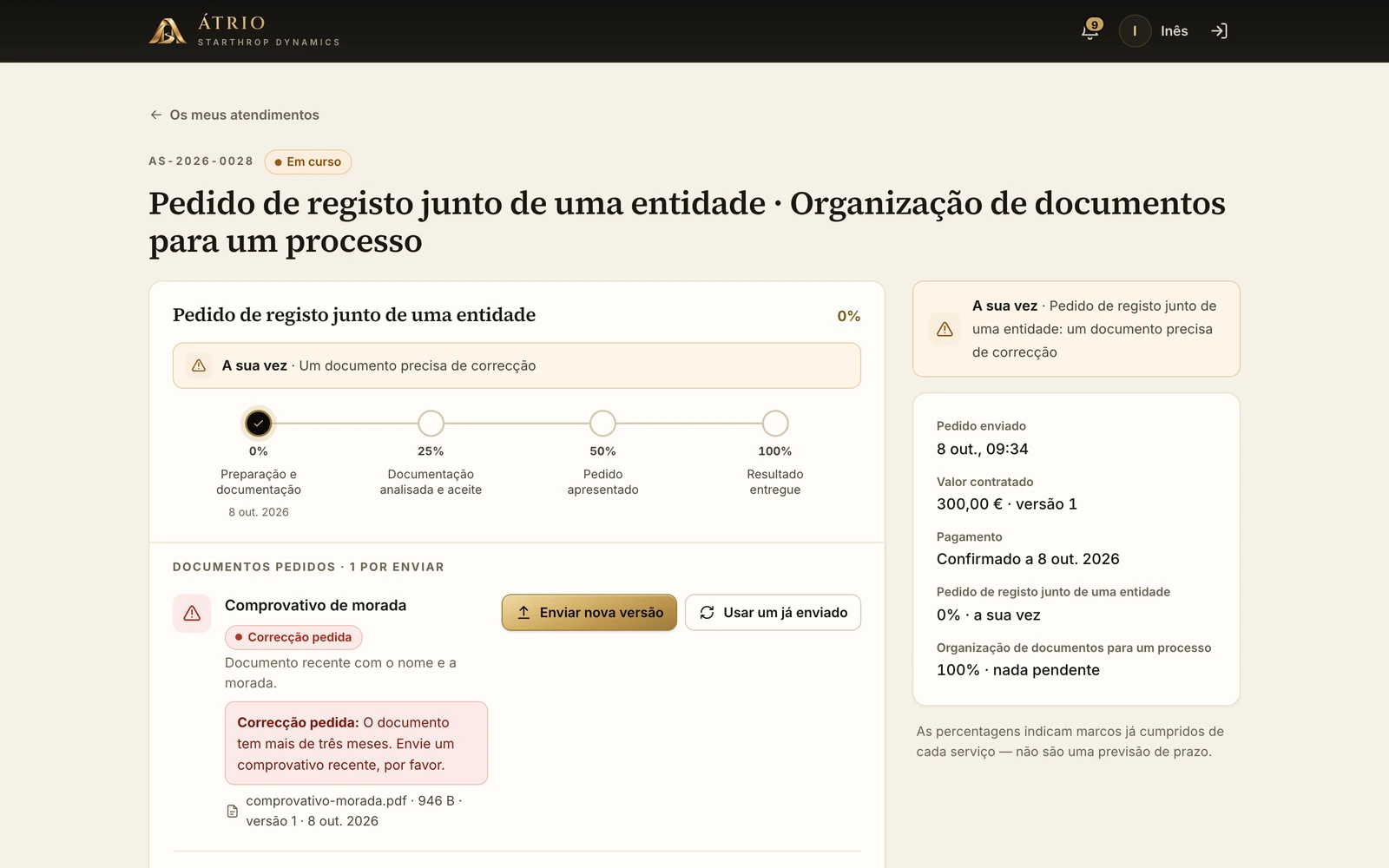Click the upload arrow icon in Enviar nova versão
This screenshot has width=1389, height=868.
tap(523, 613)
